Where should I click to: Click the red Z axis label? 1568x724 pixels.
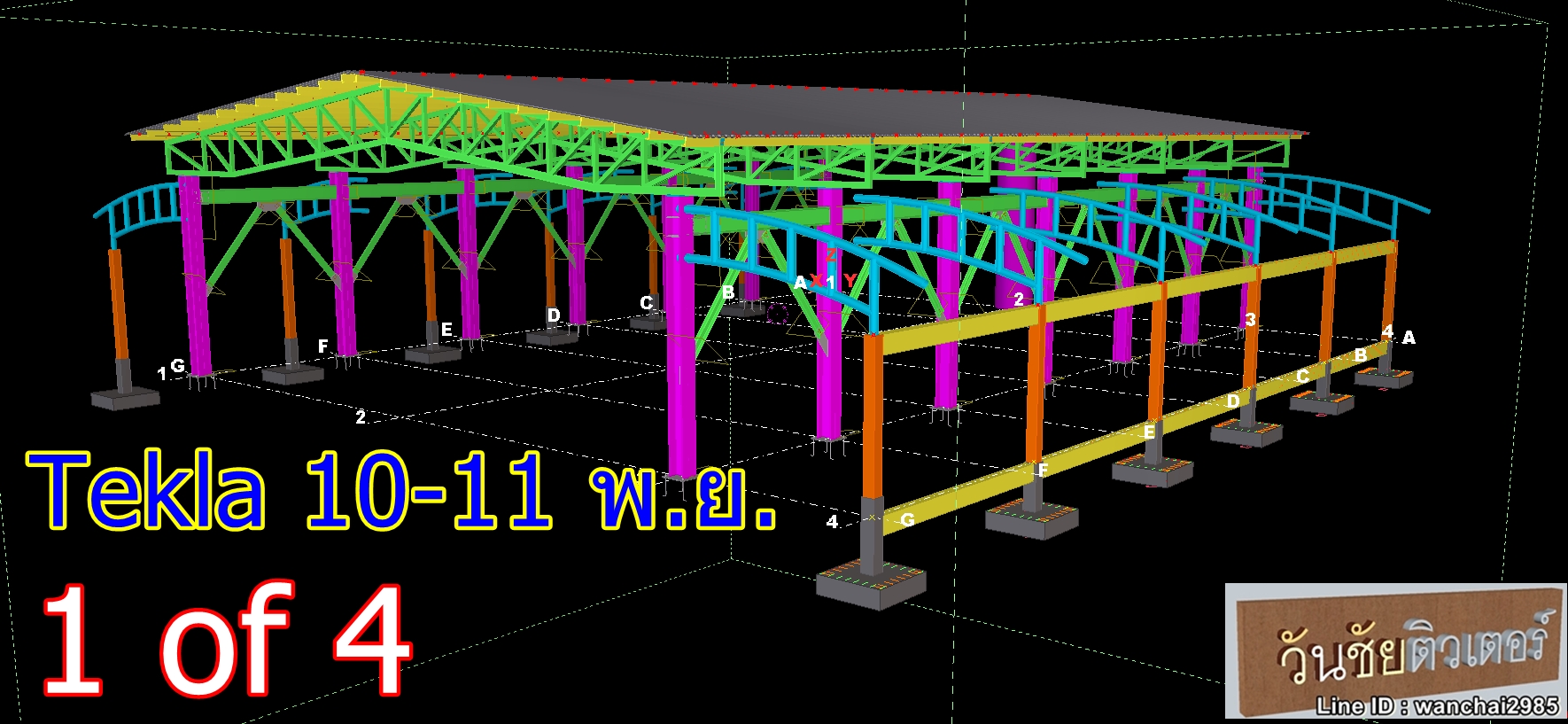pos(831,254)
